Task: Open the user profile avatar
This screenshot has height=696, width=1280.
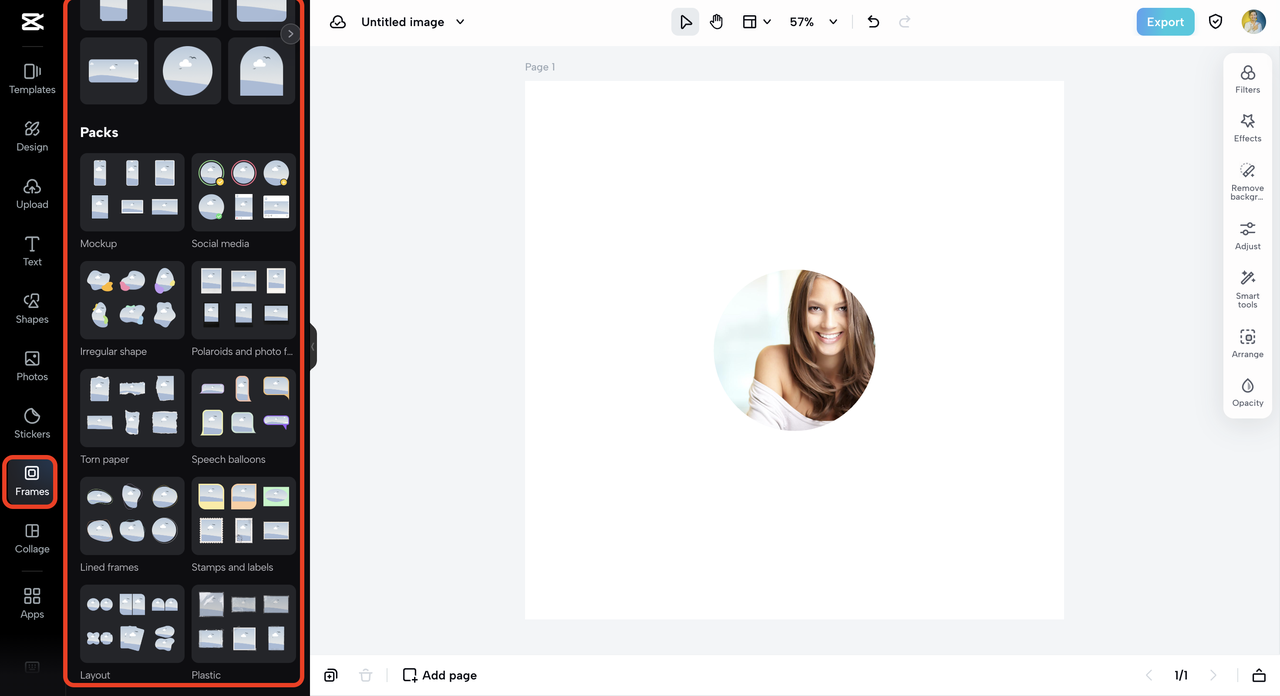Action: tap(1254, 22)
